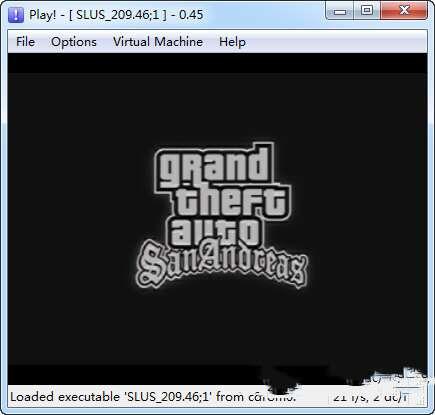Image resolution: width=435 pixels, height=415 pixels.
Task: Open the Help menu
Action: coord(232,42)
